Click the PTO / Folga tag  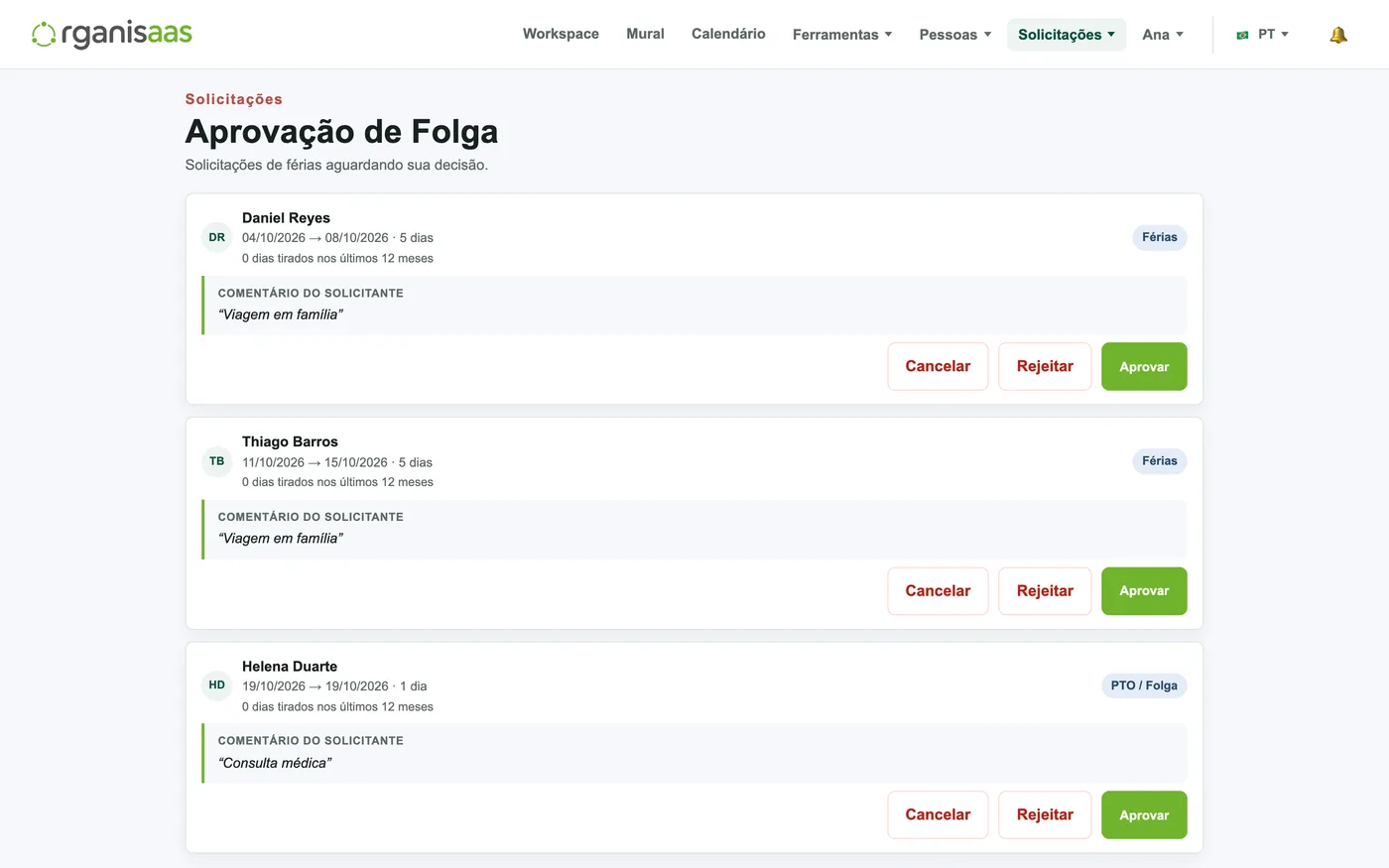1144,685
